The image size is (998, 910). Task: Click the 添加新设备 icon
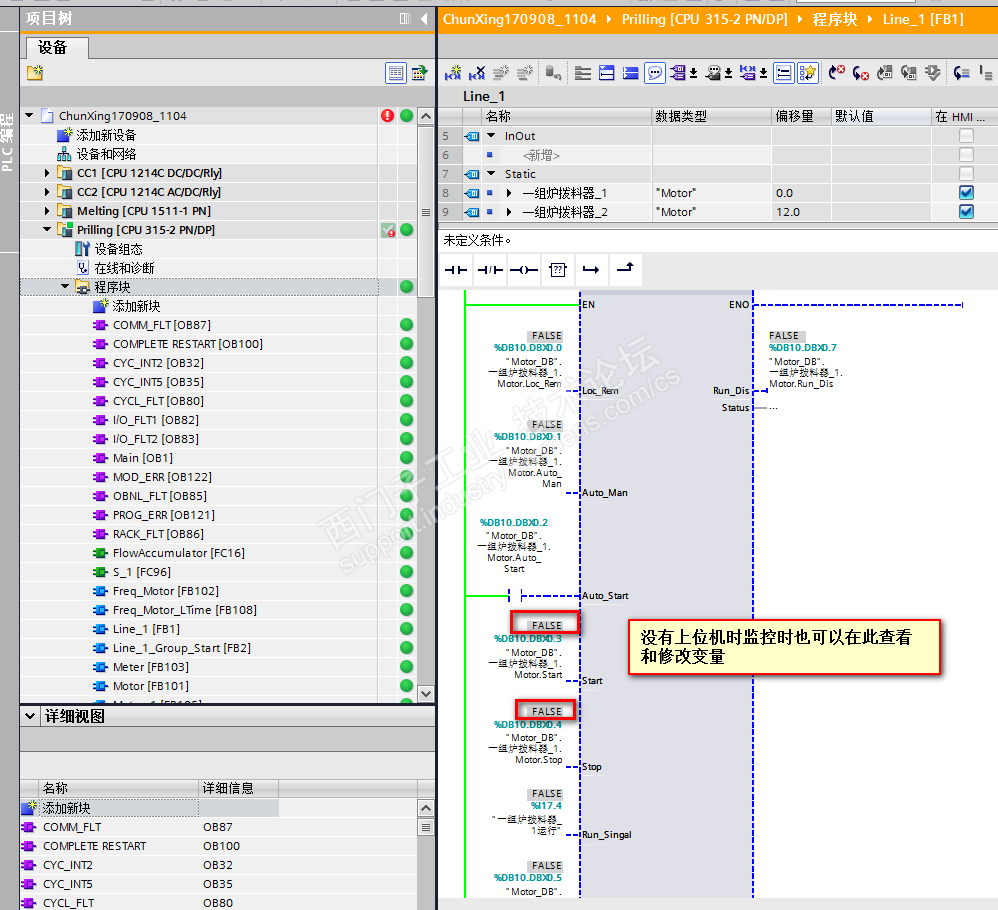tap(65, 135)
